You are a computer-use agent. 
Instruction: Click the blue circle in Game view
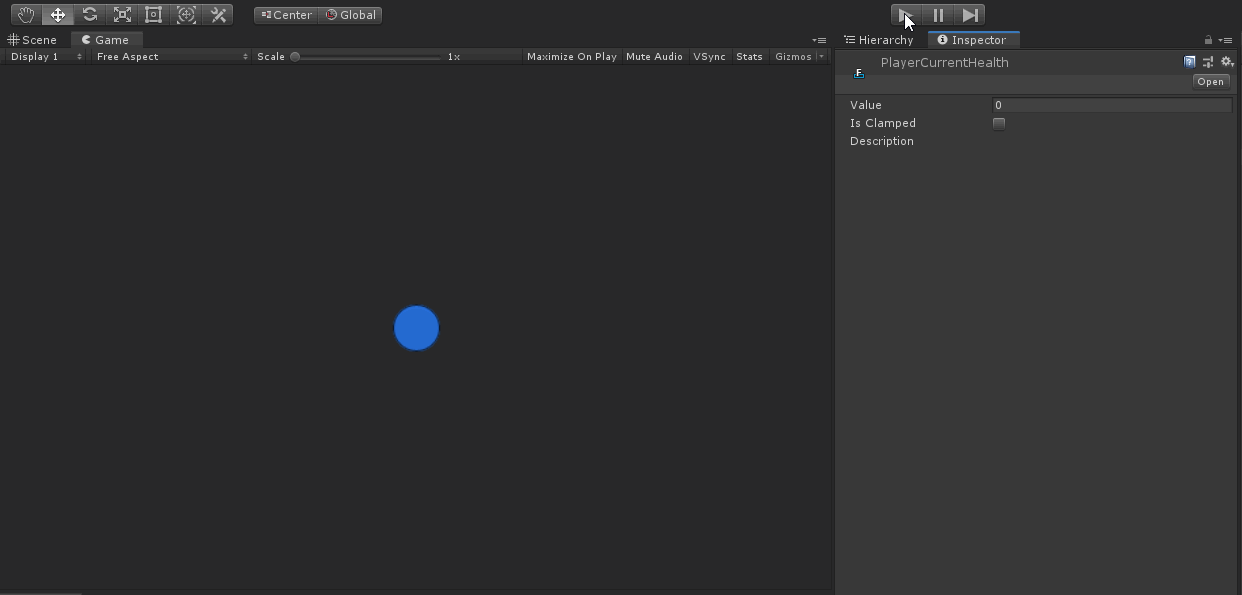(x=416, y=328)
